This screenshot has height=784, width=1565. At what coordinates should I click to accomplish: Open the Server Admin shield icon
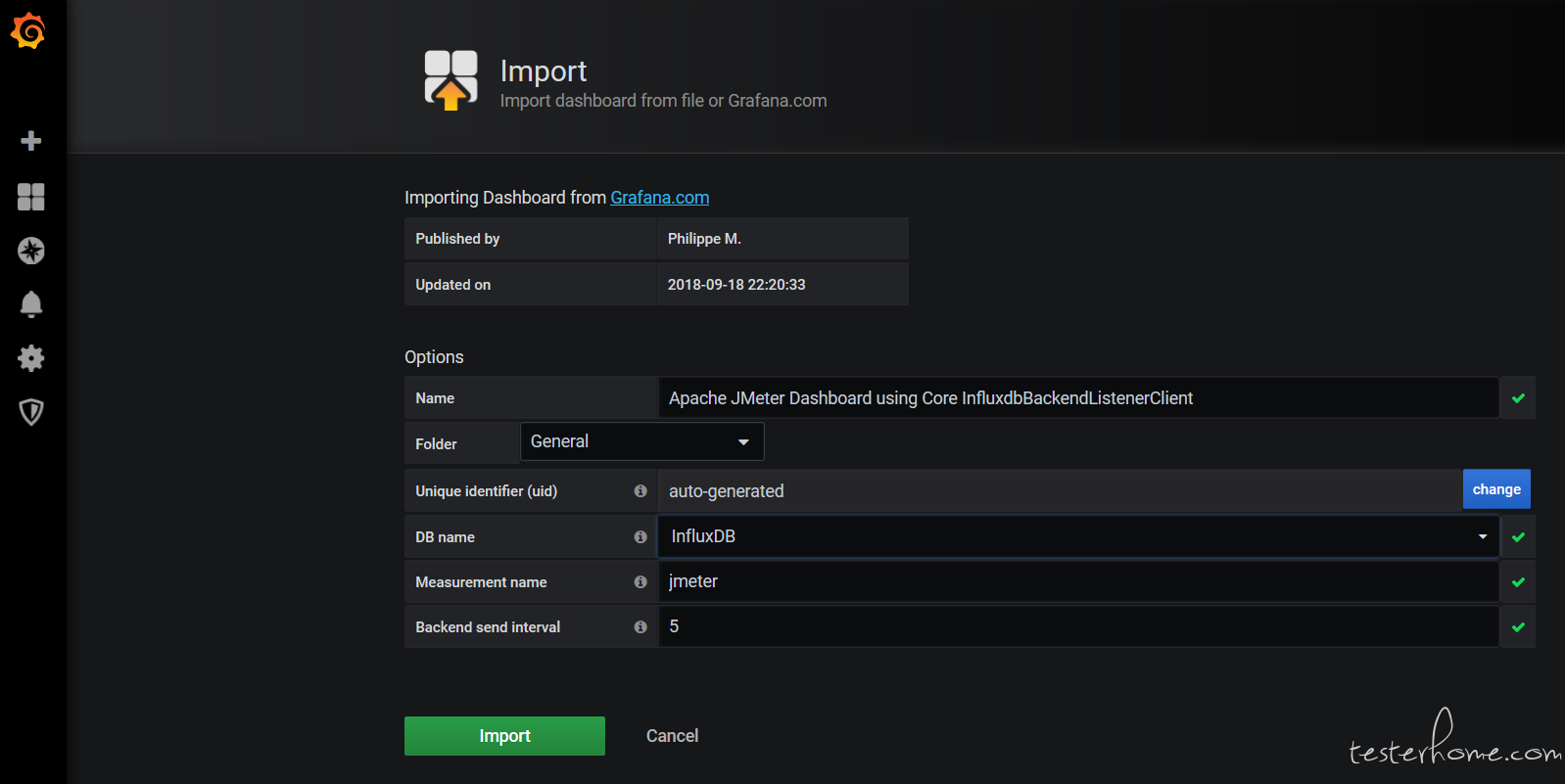click(x=31, y=412)
